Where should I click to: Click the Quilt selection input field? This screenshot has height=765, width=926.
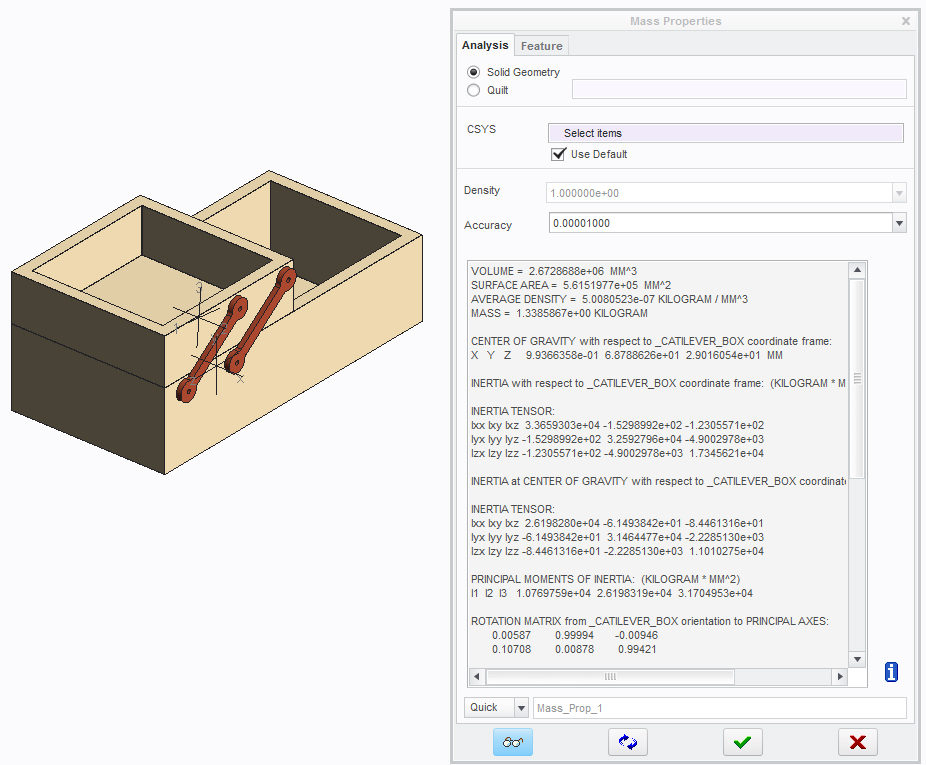click(x=739, y=89)
